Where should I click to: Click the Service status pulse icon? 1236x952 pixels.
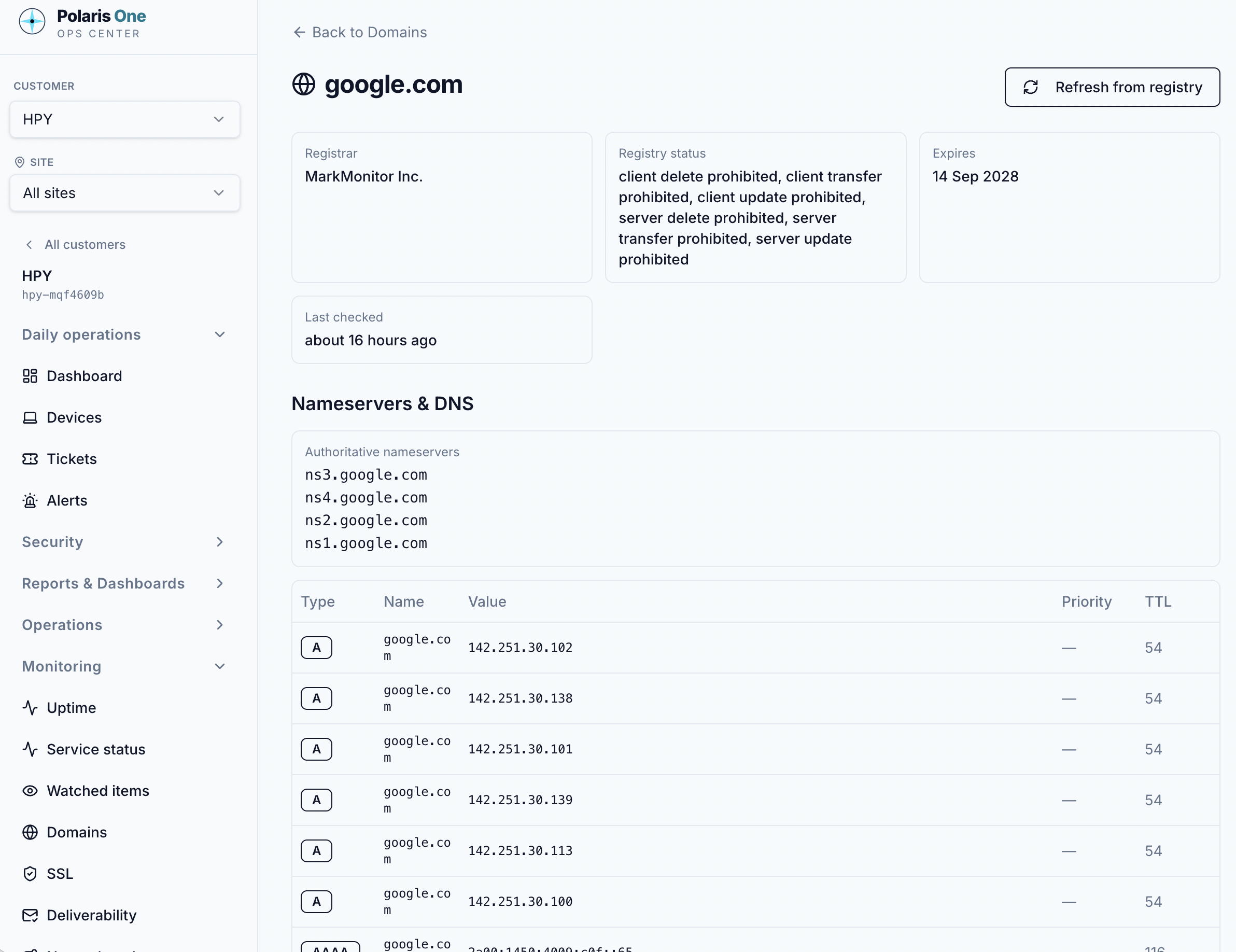pos(30,749)
